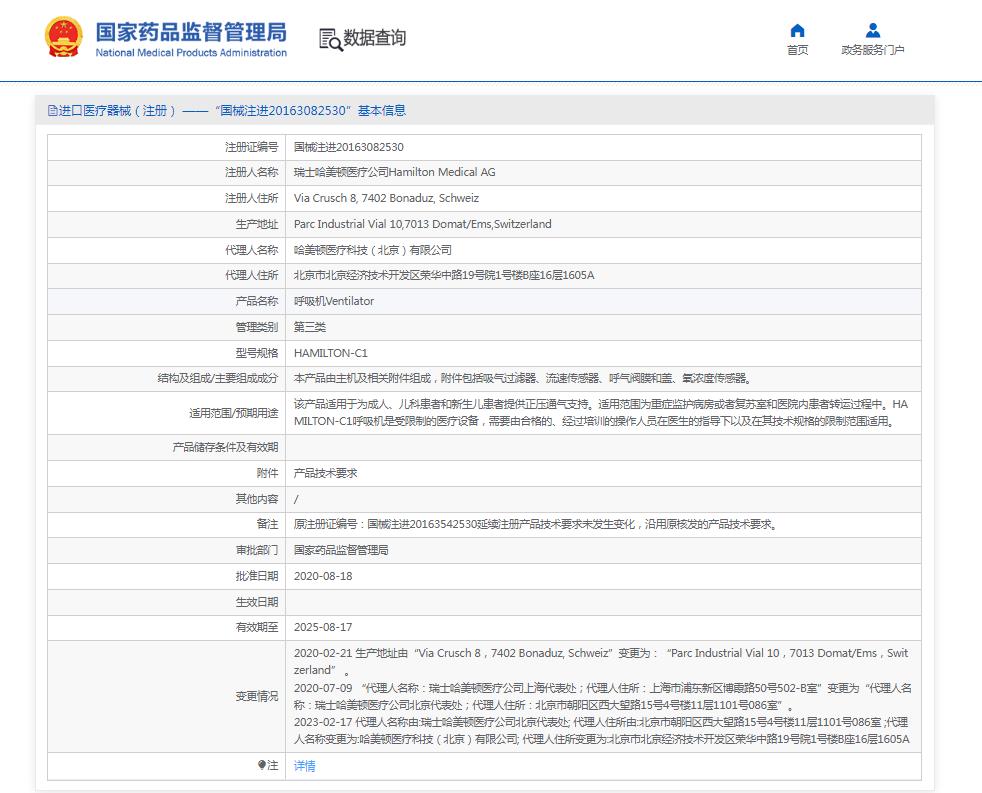Click the expiry date 2025-08-17
This screenshot has width=982, height=793.
coord(323,628)
